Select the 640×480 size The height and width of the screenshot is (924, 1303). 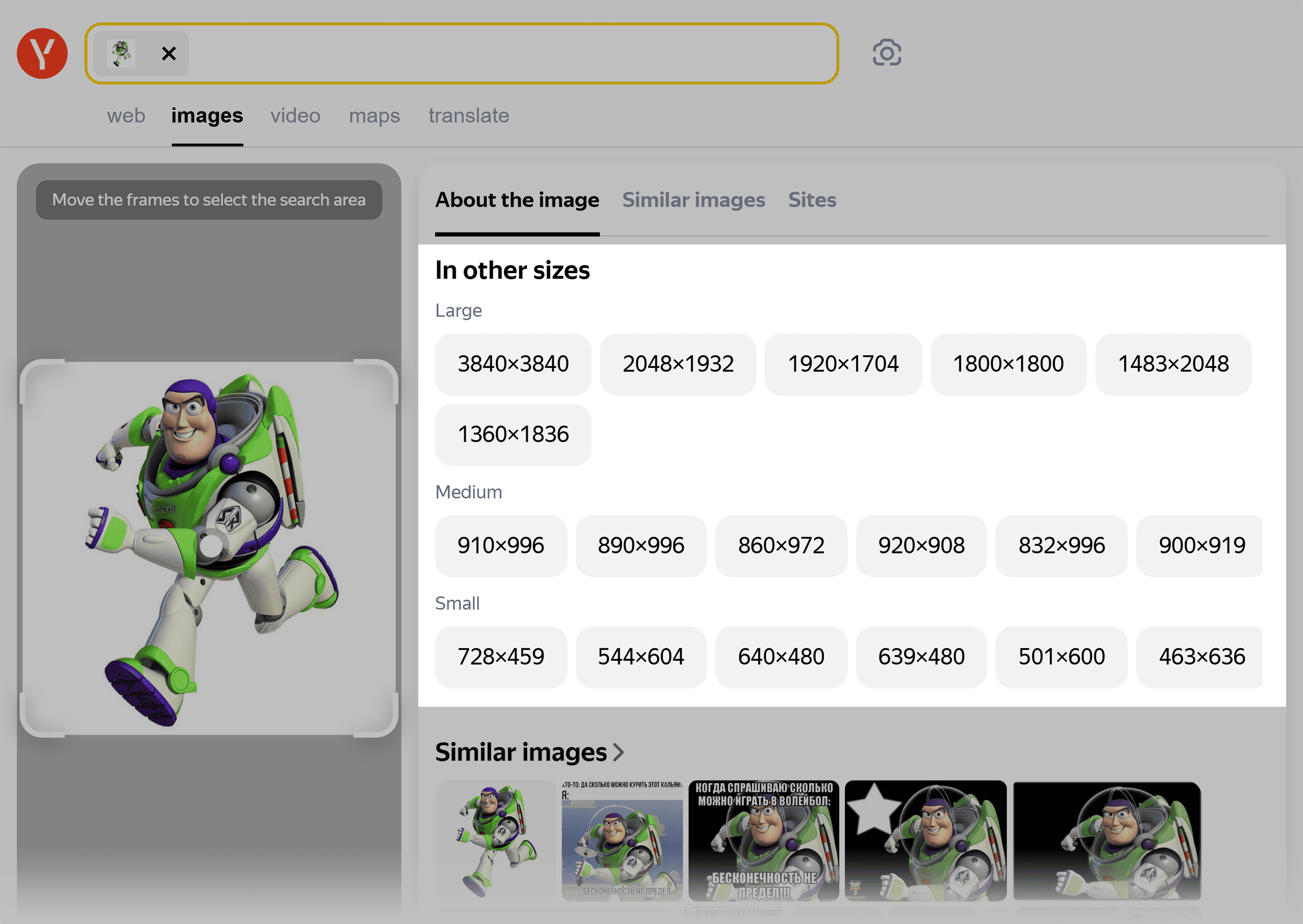[781, 657]
